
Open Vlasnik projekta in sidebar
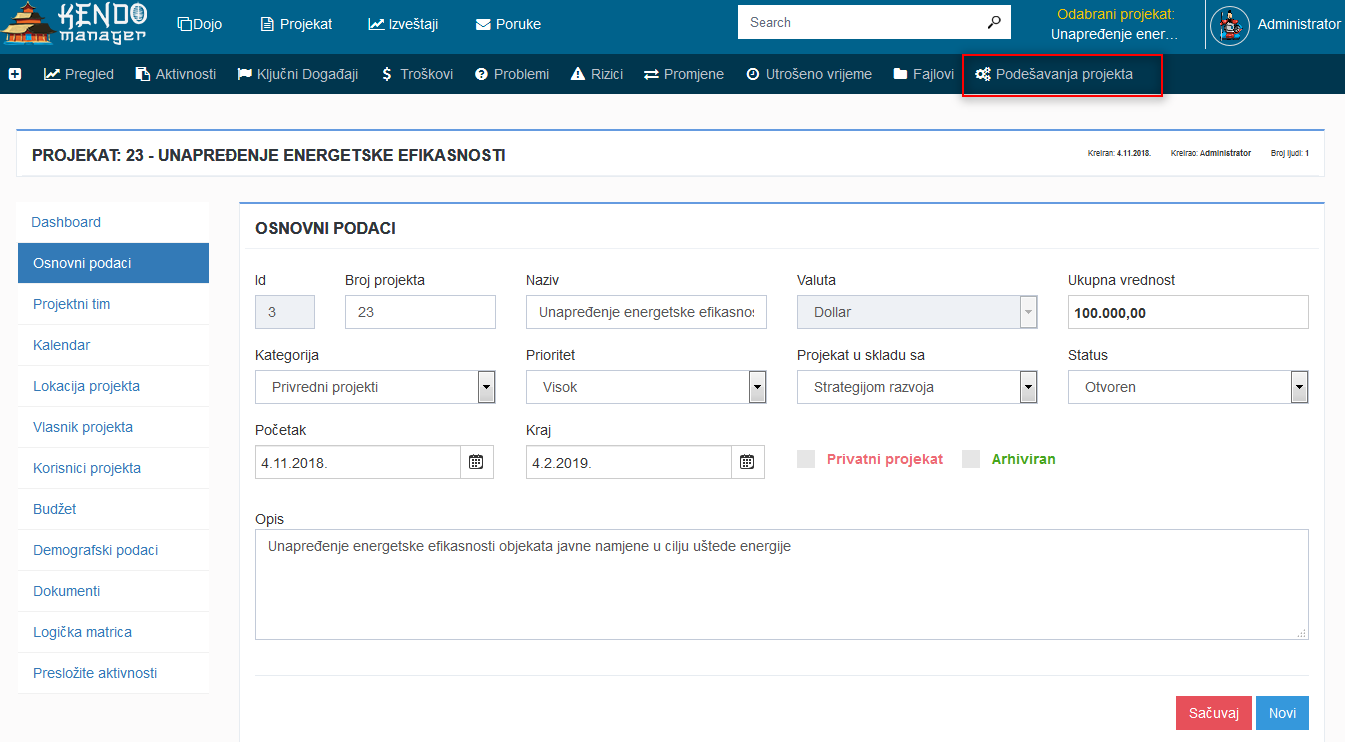click(113, 427)
